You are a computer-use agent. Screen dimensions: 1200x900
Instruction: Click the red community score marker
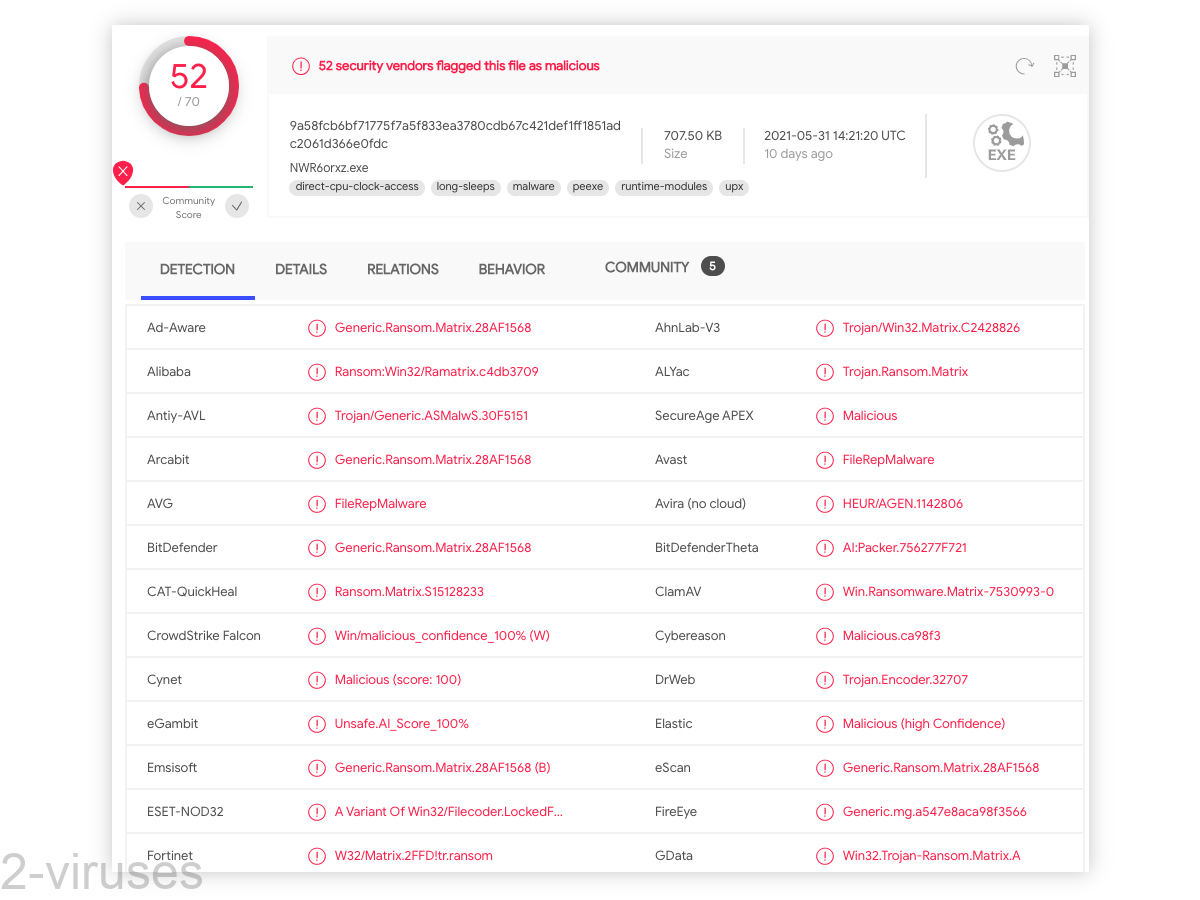[123, 173]
